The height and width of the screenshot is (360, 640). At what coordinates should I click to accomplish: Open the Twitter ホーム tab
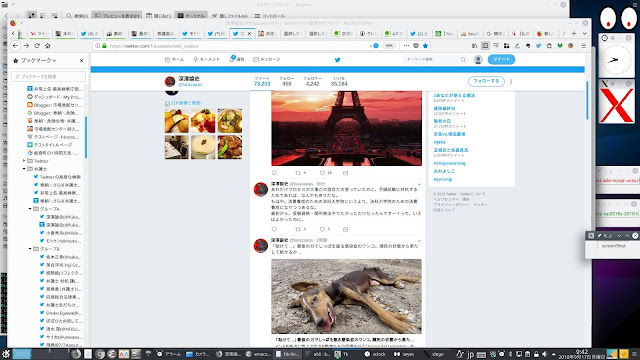174,60
